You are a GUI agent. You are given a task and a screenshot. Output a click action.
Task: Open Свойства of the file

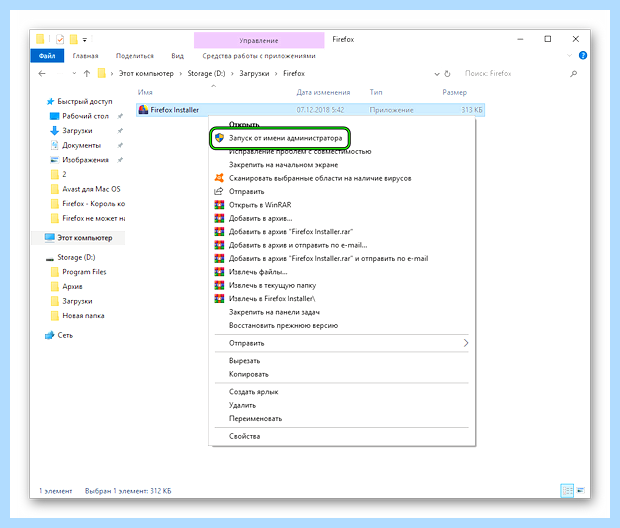pos(244,436)
